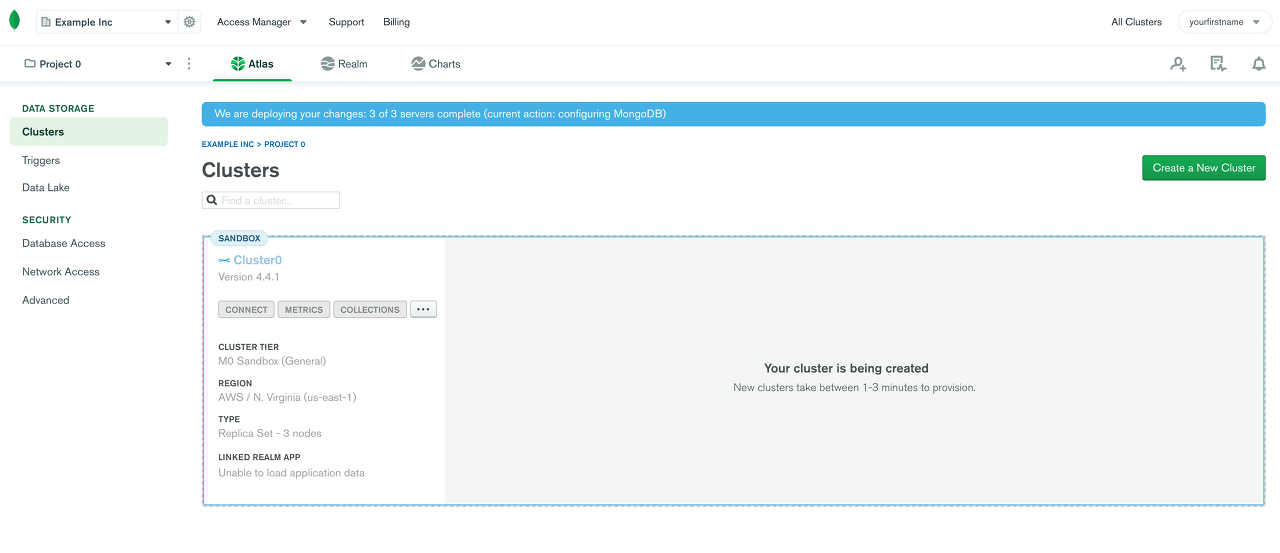This screenshot has width=1280, height=553.
Task: Switch to the Realm tab
Action: tap(344, 64)
